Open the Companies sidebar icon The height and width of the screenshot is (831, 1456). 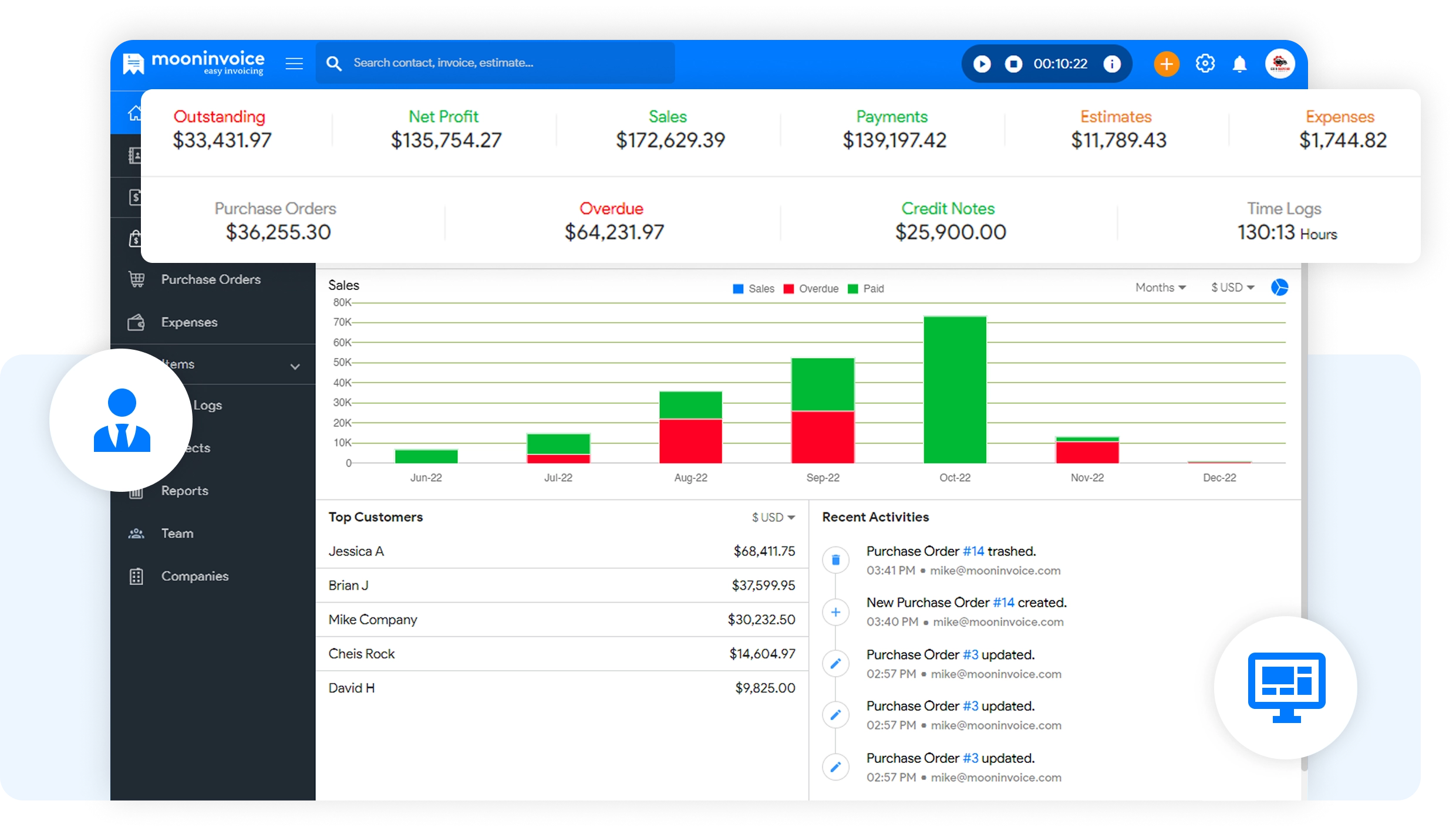click(x=137, y=576)
